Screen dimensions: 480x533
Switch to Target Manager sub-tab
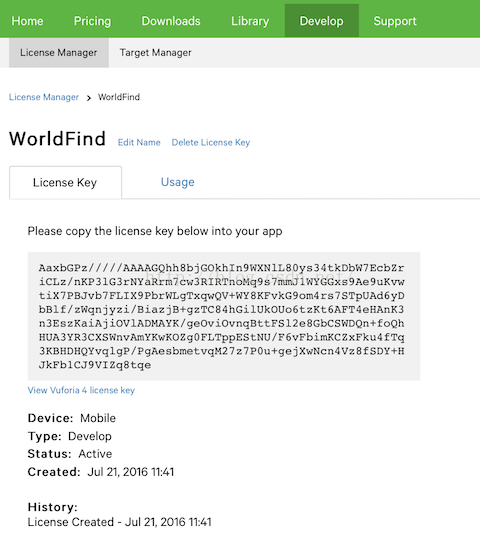coord(155,53)
